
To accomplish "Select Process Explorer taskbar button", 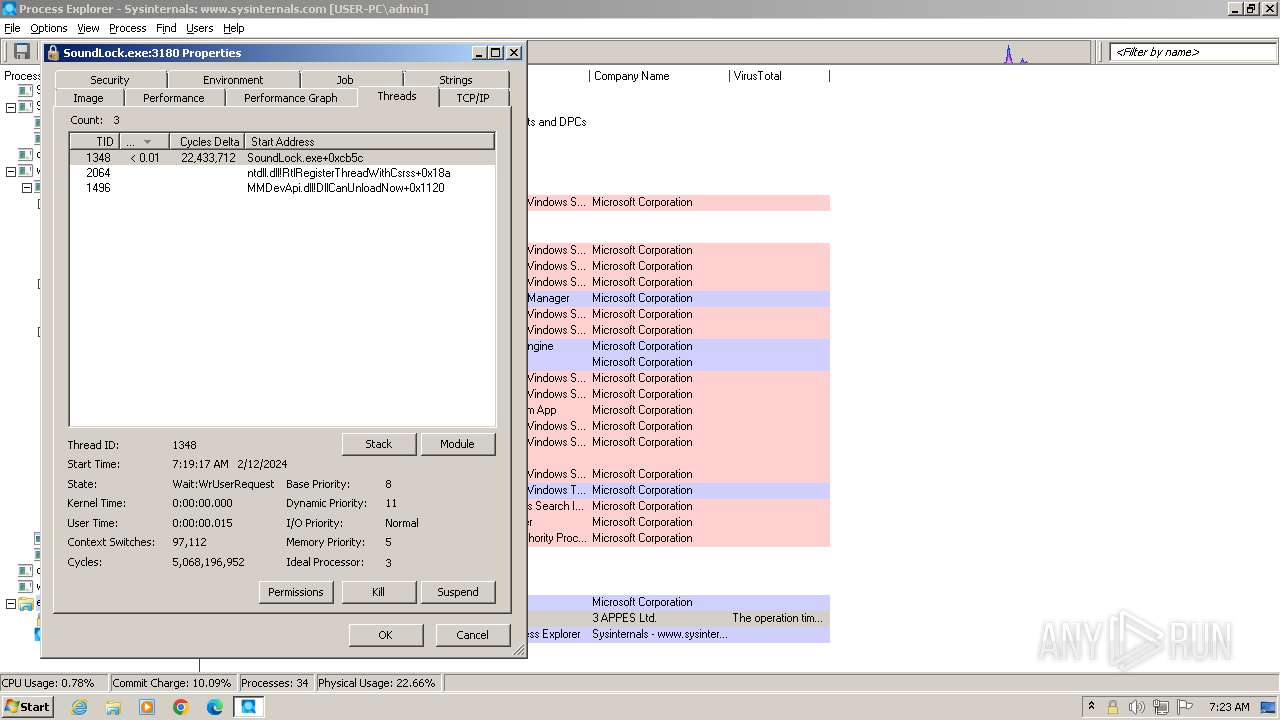I will [x=249, y=707].
